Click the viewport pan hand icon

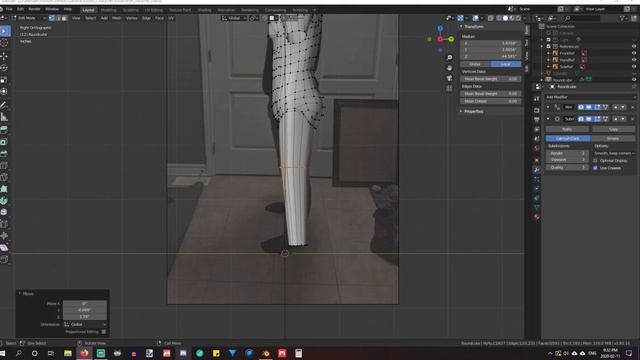(449, 68)
